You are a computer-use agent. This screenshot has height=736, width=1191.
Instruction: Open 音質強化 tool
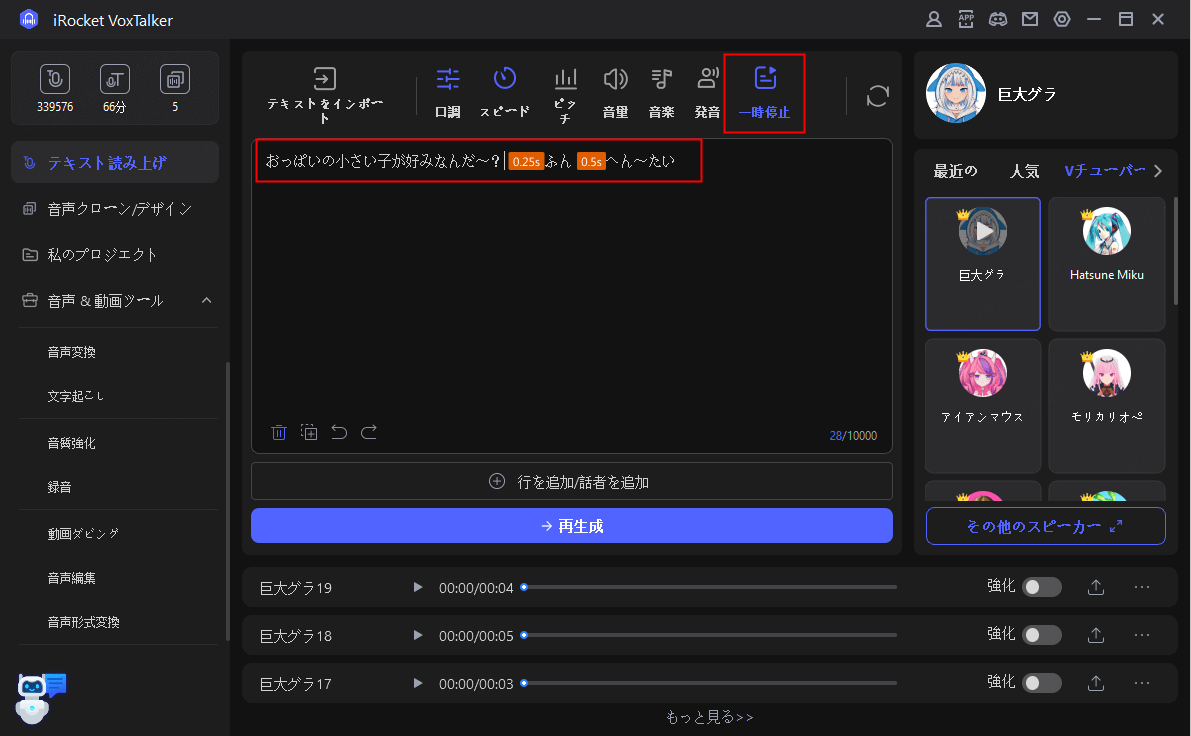tap(71, 444)
